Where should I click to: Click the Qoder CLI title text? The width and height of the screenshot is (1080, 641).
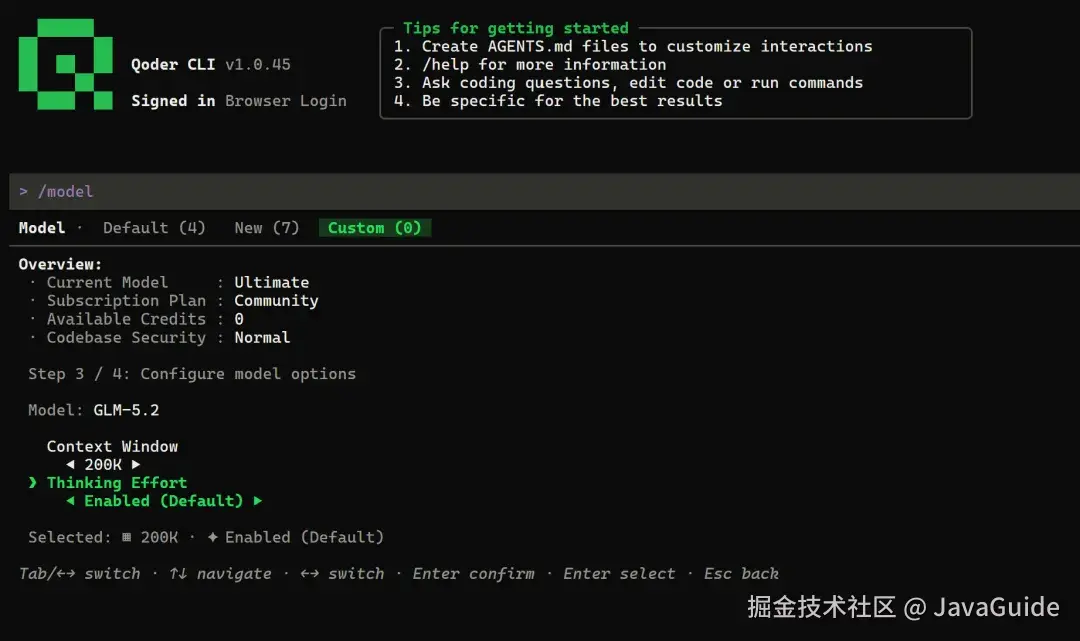click(x=173, y=65)
